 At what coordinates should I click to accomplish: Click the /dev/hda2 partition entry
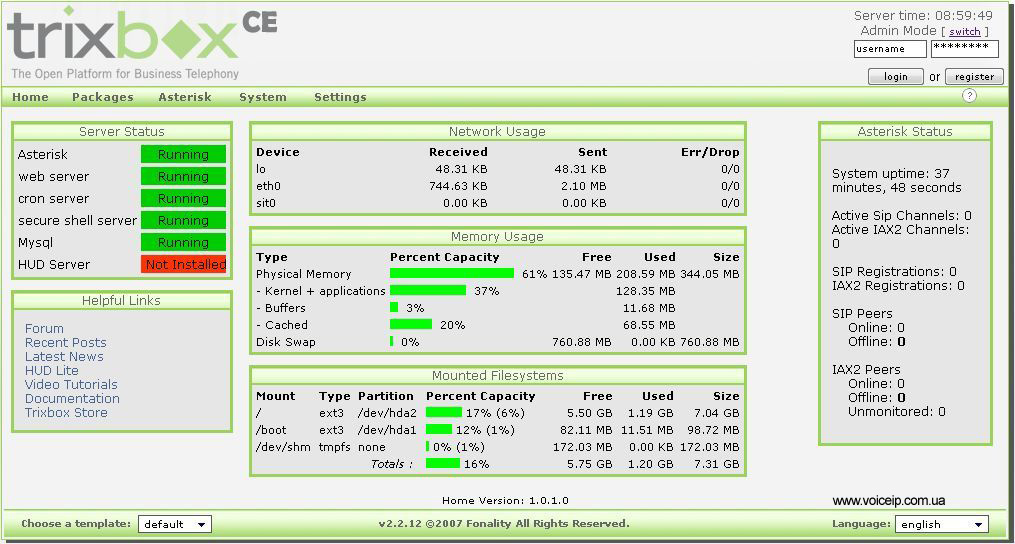385,413
